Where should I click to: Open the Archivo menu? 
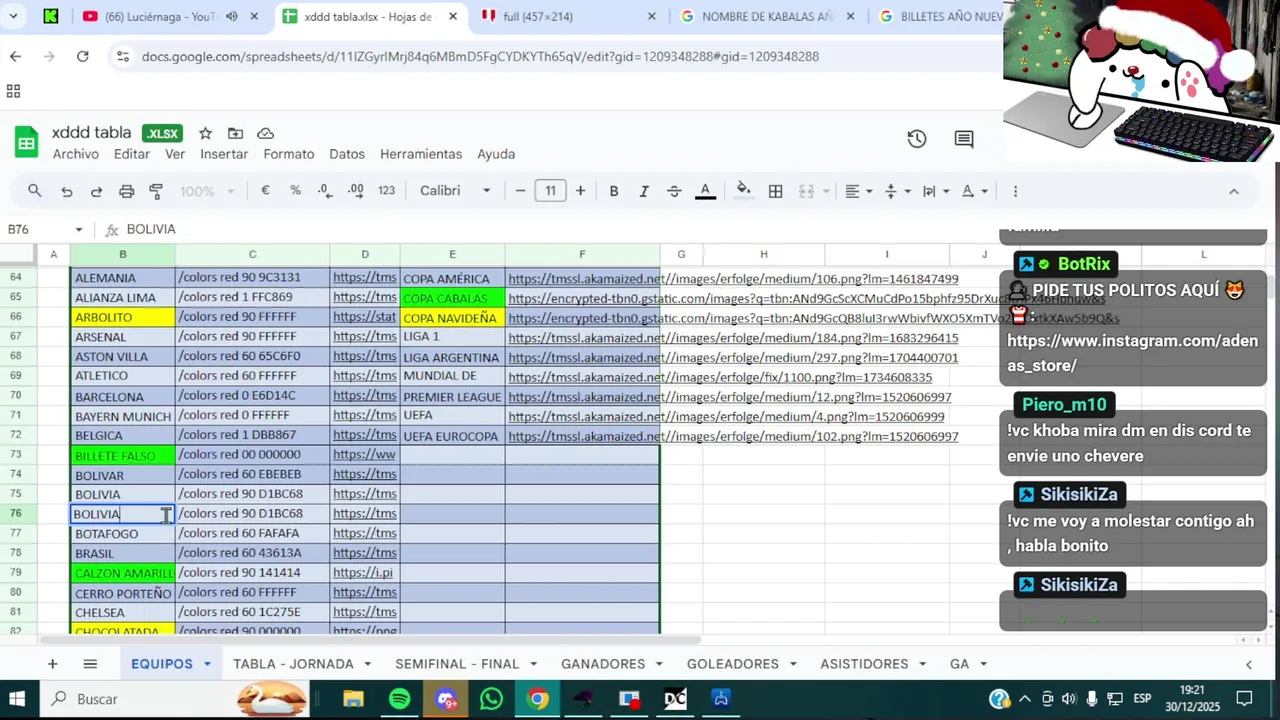(76, 154)
